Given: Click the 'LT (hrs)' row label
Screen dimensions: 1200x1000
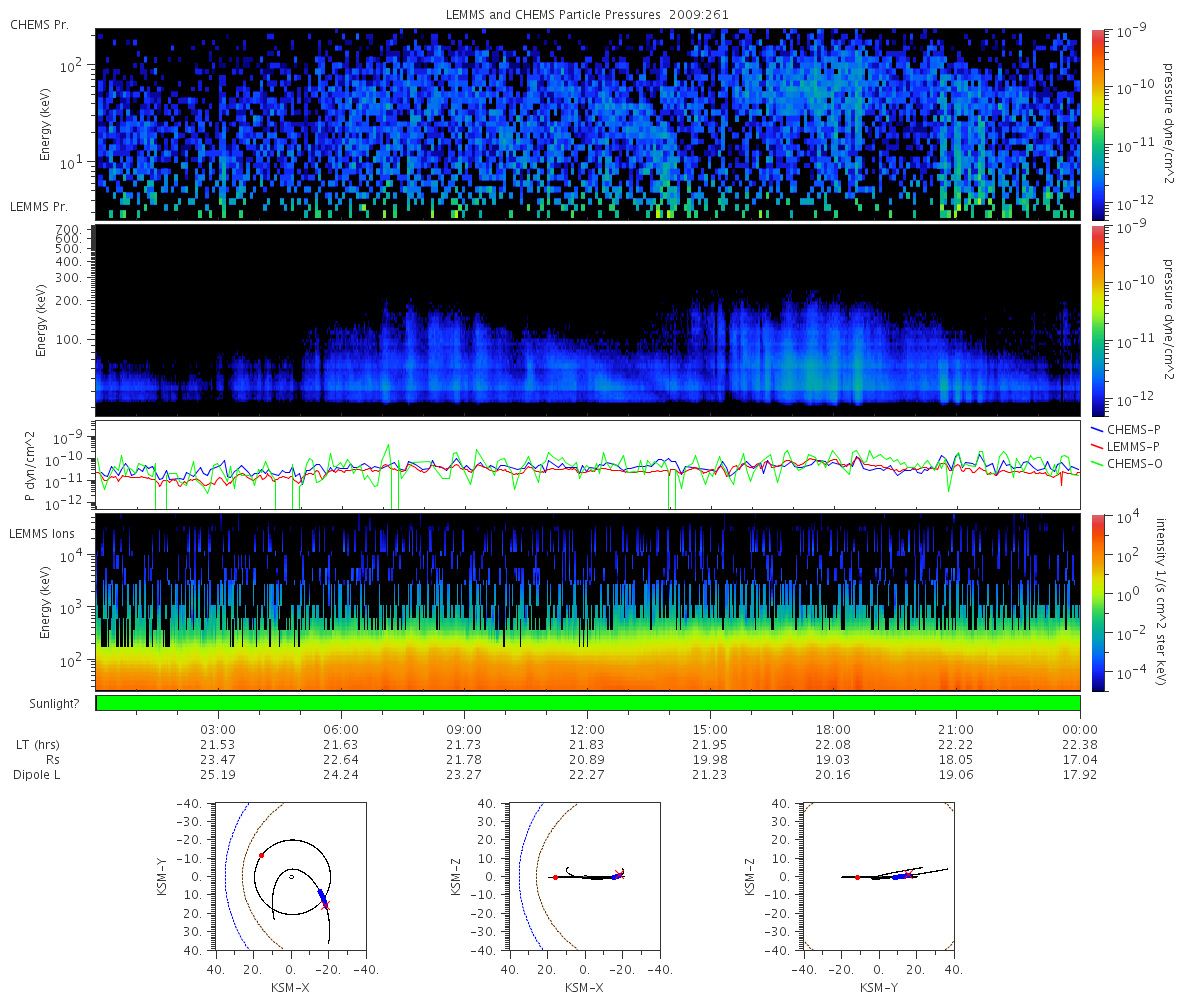Looking at the screenshot, I should click(38, 745).
